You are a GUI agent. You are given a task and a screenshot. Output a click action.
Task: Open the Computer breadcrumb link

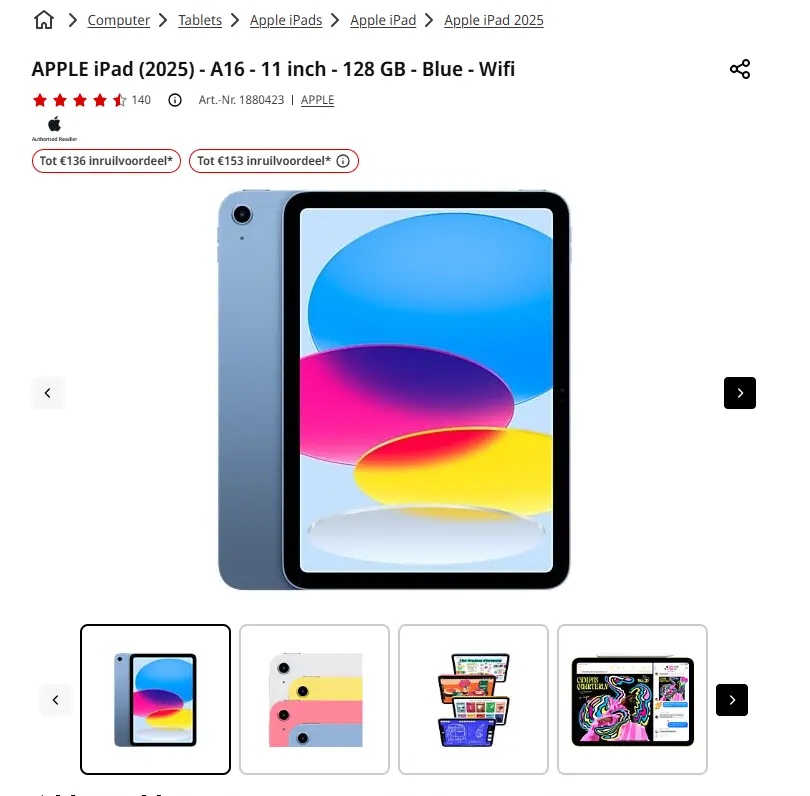[118, 20]
